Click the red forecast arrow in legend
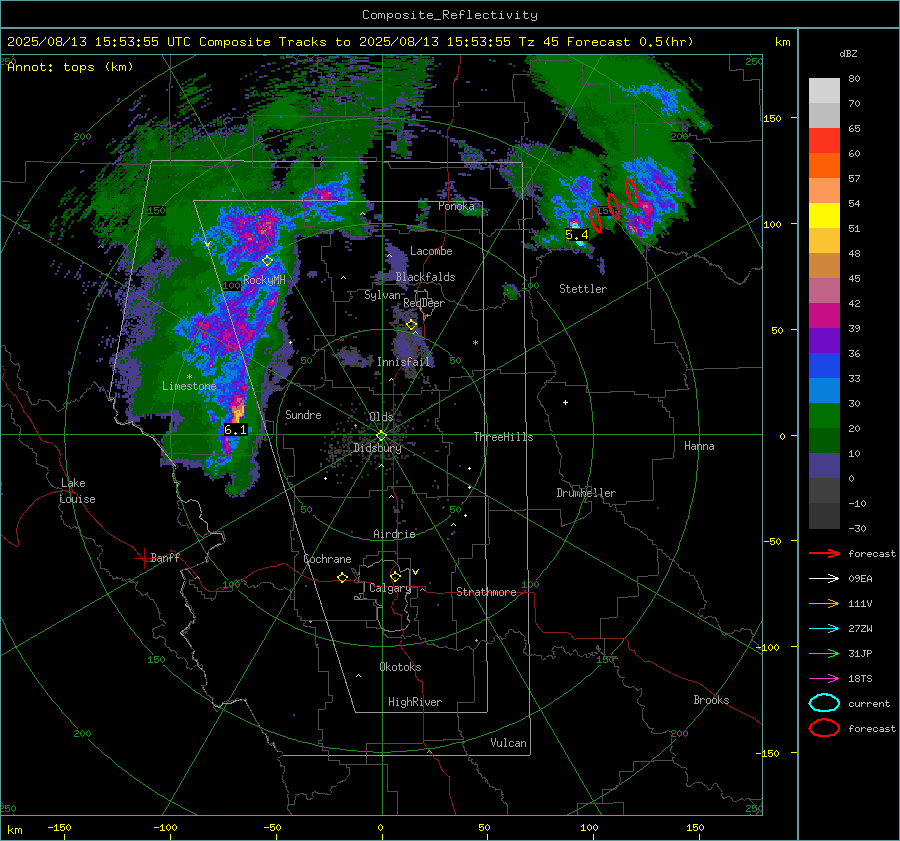900x841 pixels. [x=824, y=553]
